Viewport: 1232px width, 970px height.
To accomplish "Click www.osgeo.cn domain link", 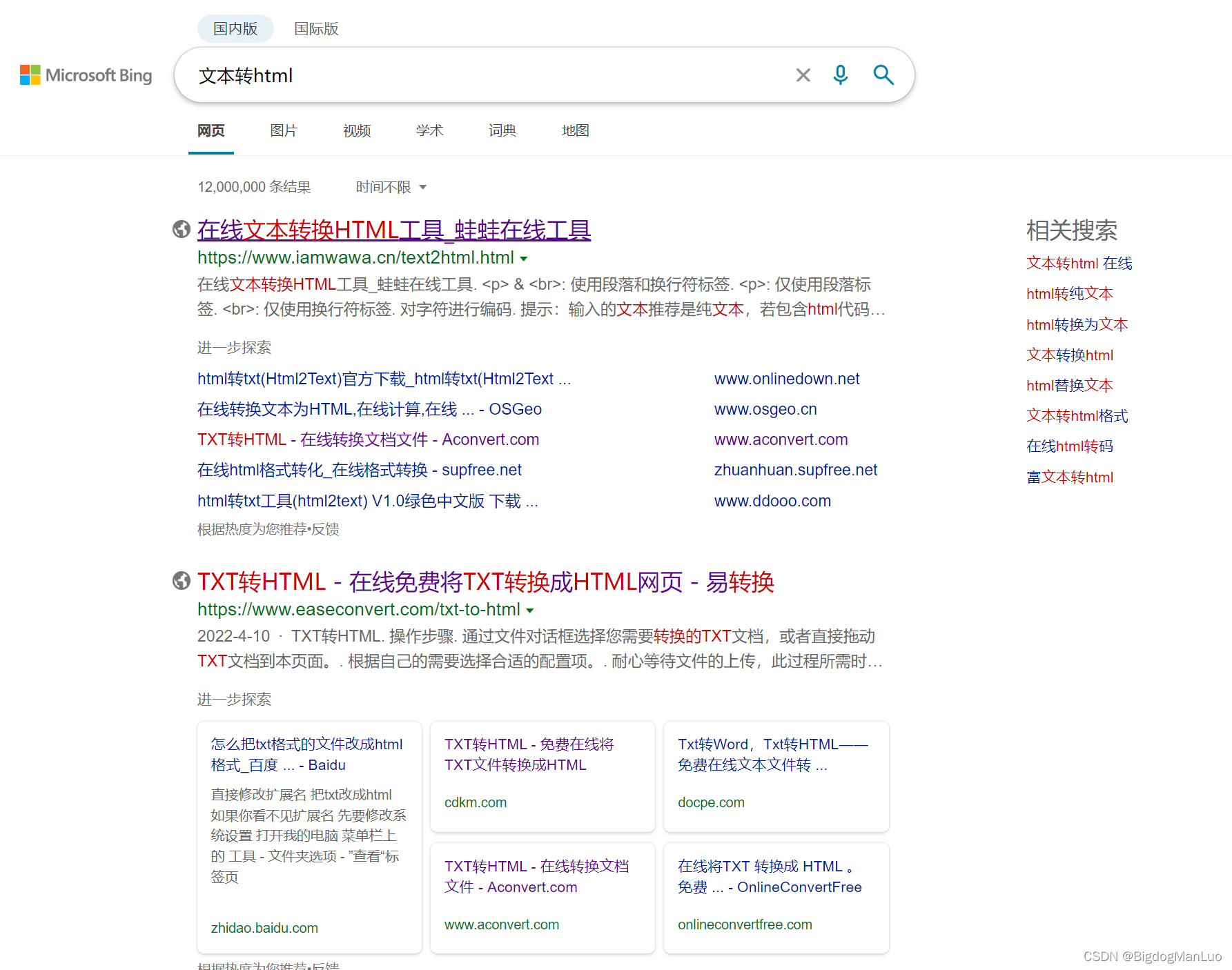I will (765, 409).
